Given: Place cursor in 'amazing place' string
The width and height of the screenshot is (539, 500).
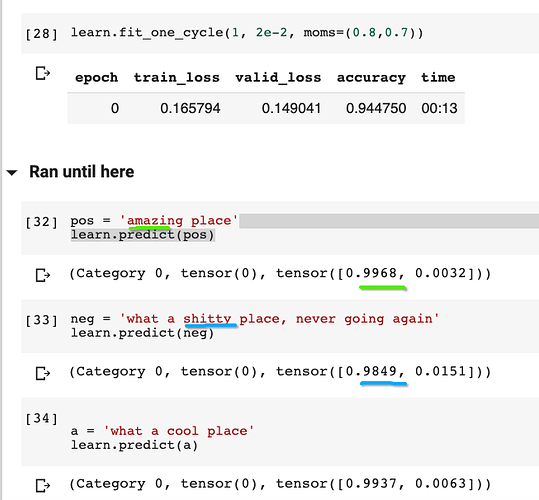Looking at the screenshot, I should point(179,221).
